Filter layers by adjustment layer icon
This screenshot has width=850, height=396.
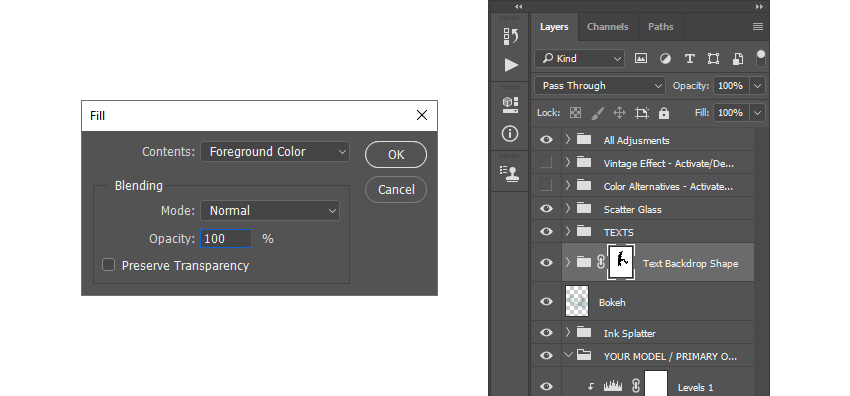pyautogui.click(x=665, y=59)
